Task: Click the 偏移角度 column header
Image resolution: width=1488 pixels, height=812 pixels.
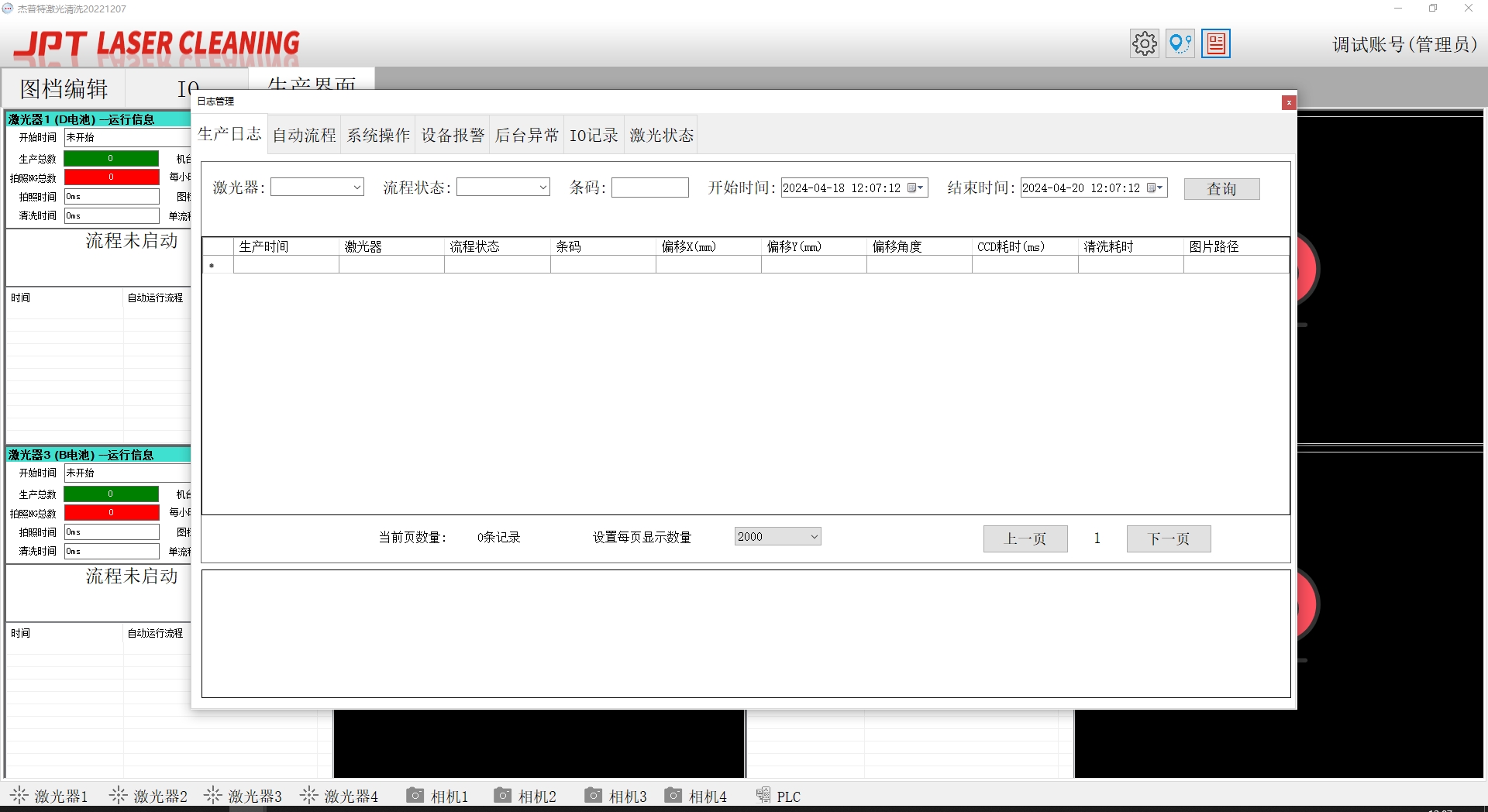Action: [919, 246]
